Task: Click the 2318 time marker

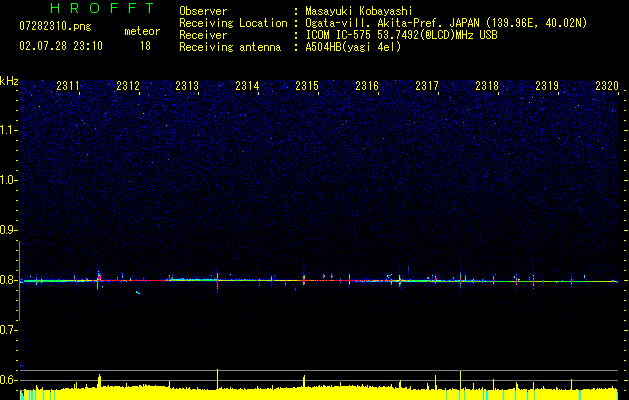Action: coord(487,86)
